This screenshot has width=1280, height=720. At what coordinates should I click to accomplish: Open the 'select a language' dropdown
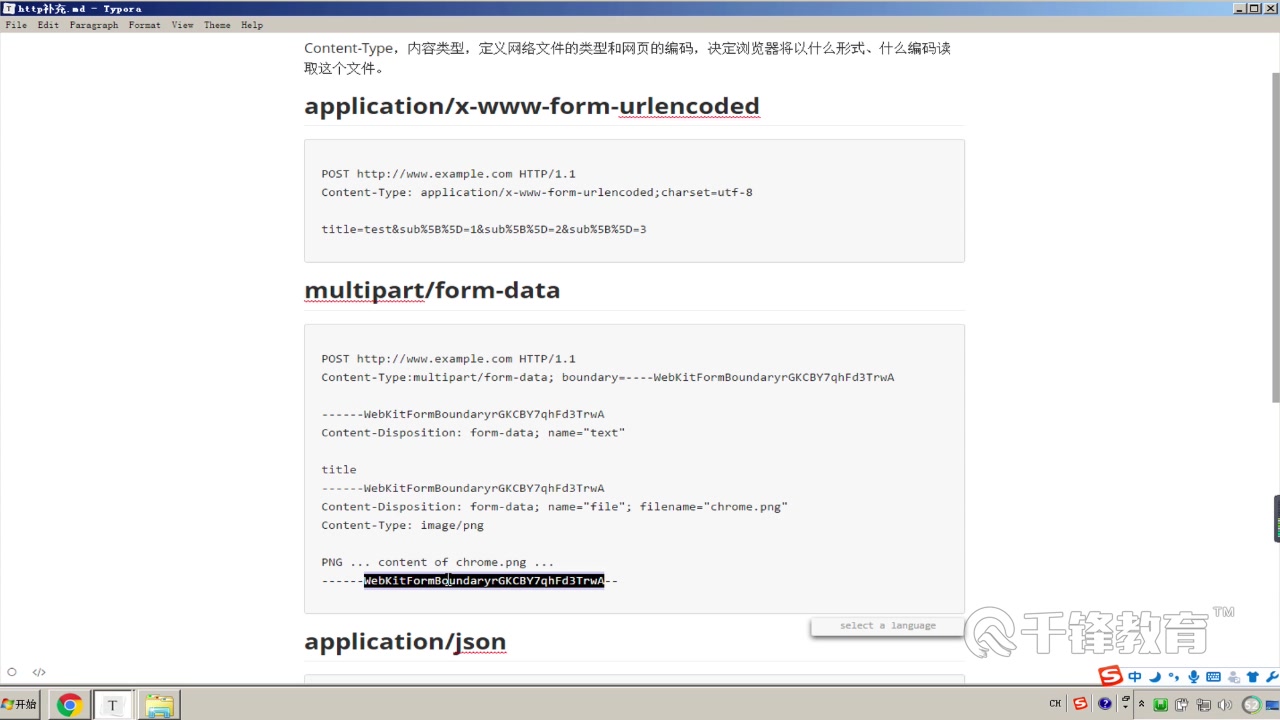886,625
